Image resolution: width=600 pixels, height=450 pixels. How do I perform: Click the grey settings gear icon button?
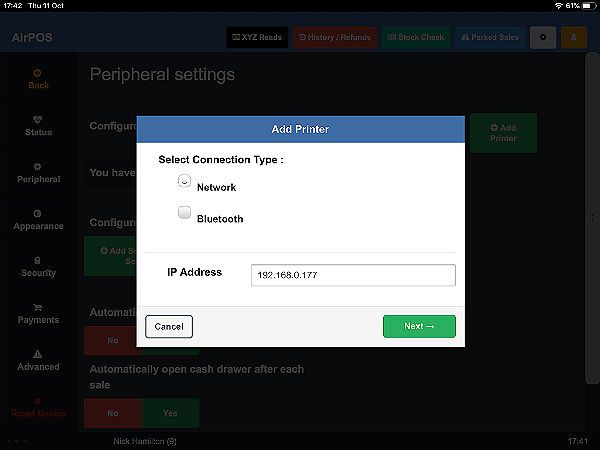pyautogui.click(x=543, y=38)
